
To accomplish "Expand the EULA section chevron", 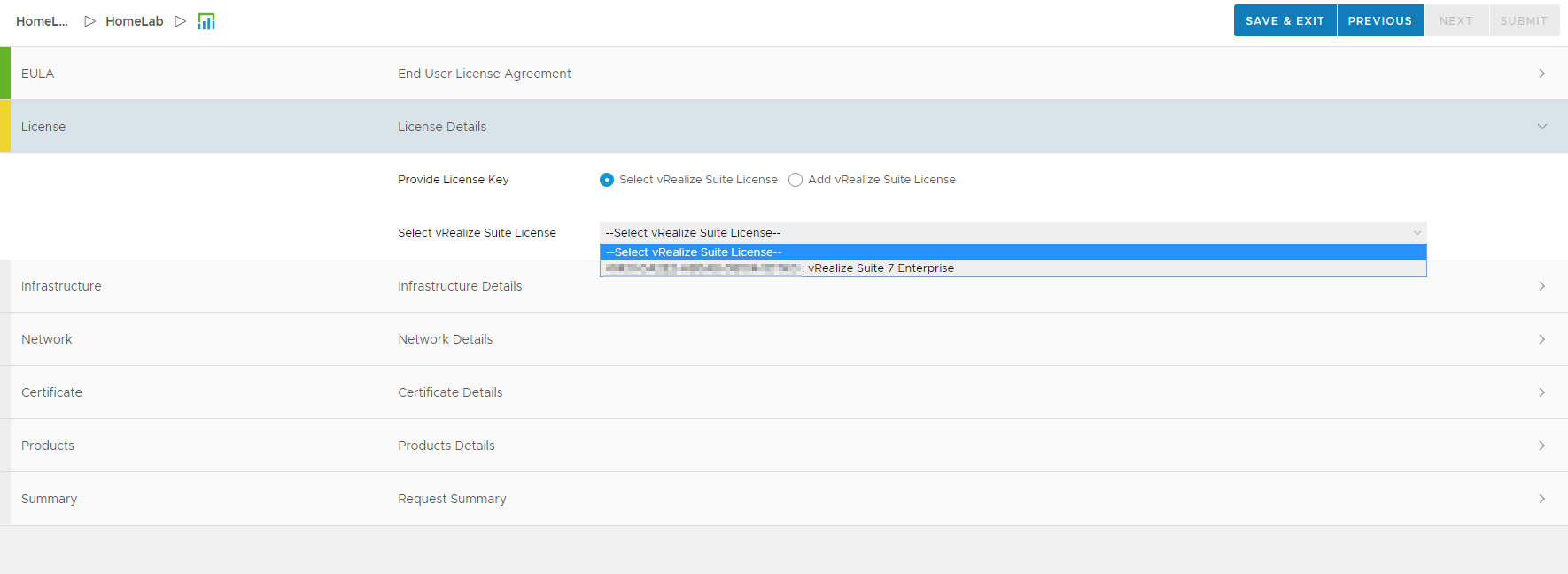I will [x=1541, y=74].
